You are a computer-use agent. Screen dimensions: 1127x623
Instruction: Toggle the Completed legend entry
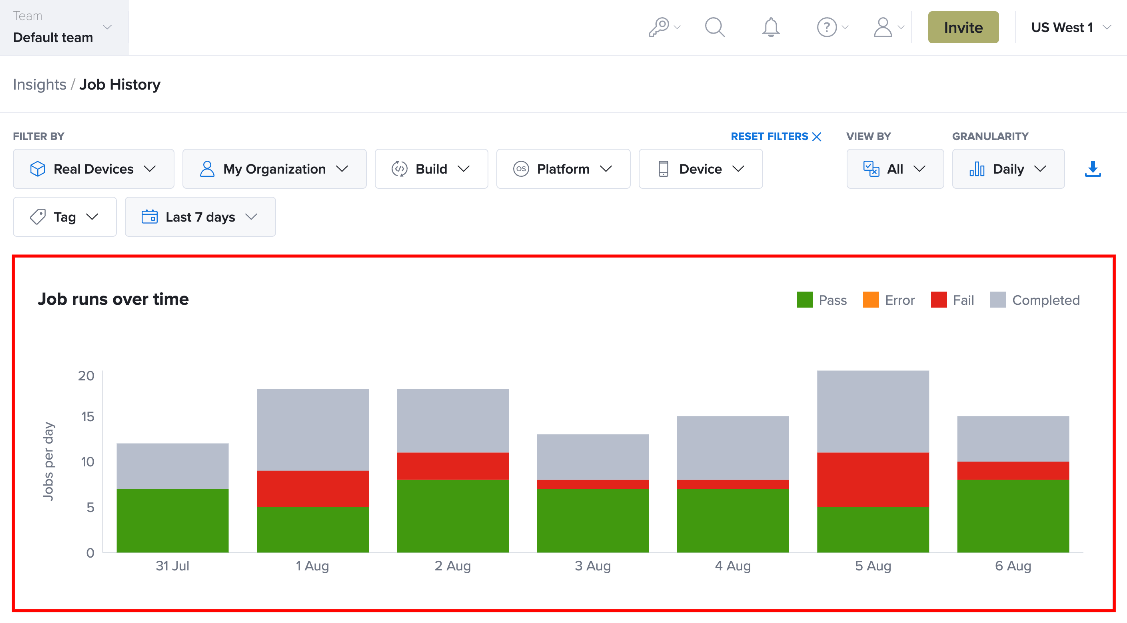point(1034,300)
